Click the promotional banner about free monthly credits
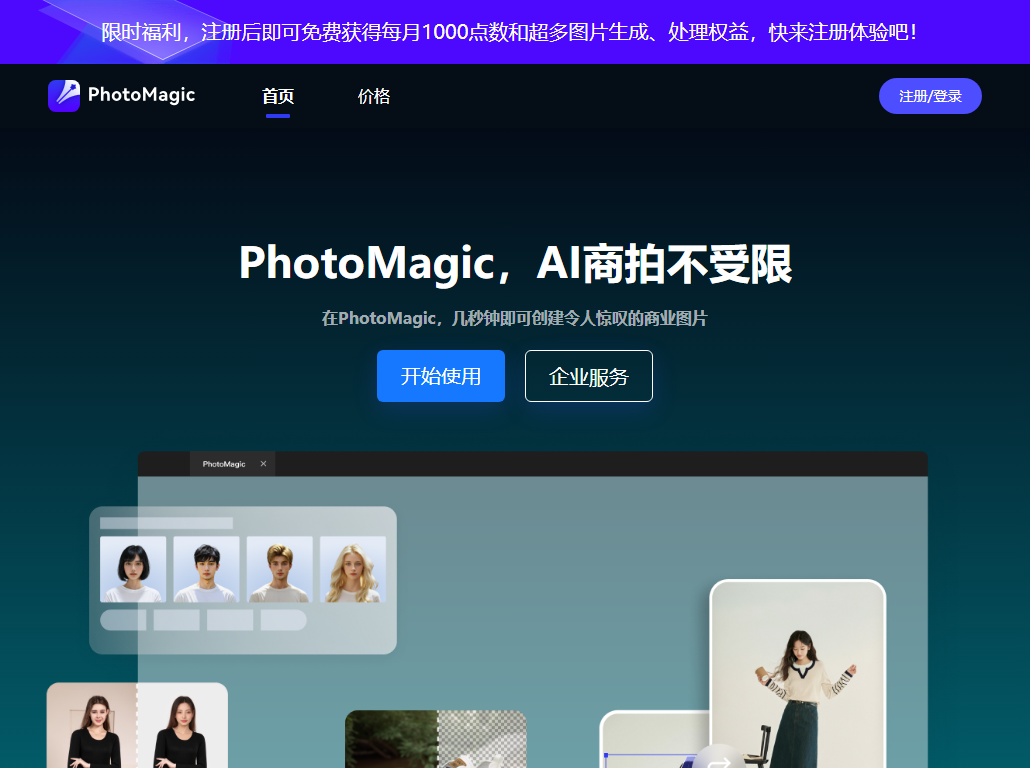Screen dimensions: 1030x768 click(515, 32)
